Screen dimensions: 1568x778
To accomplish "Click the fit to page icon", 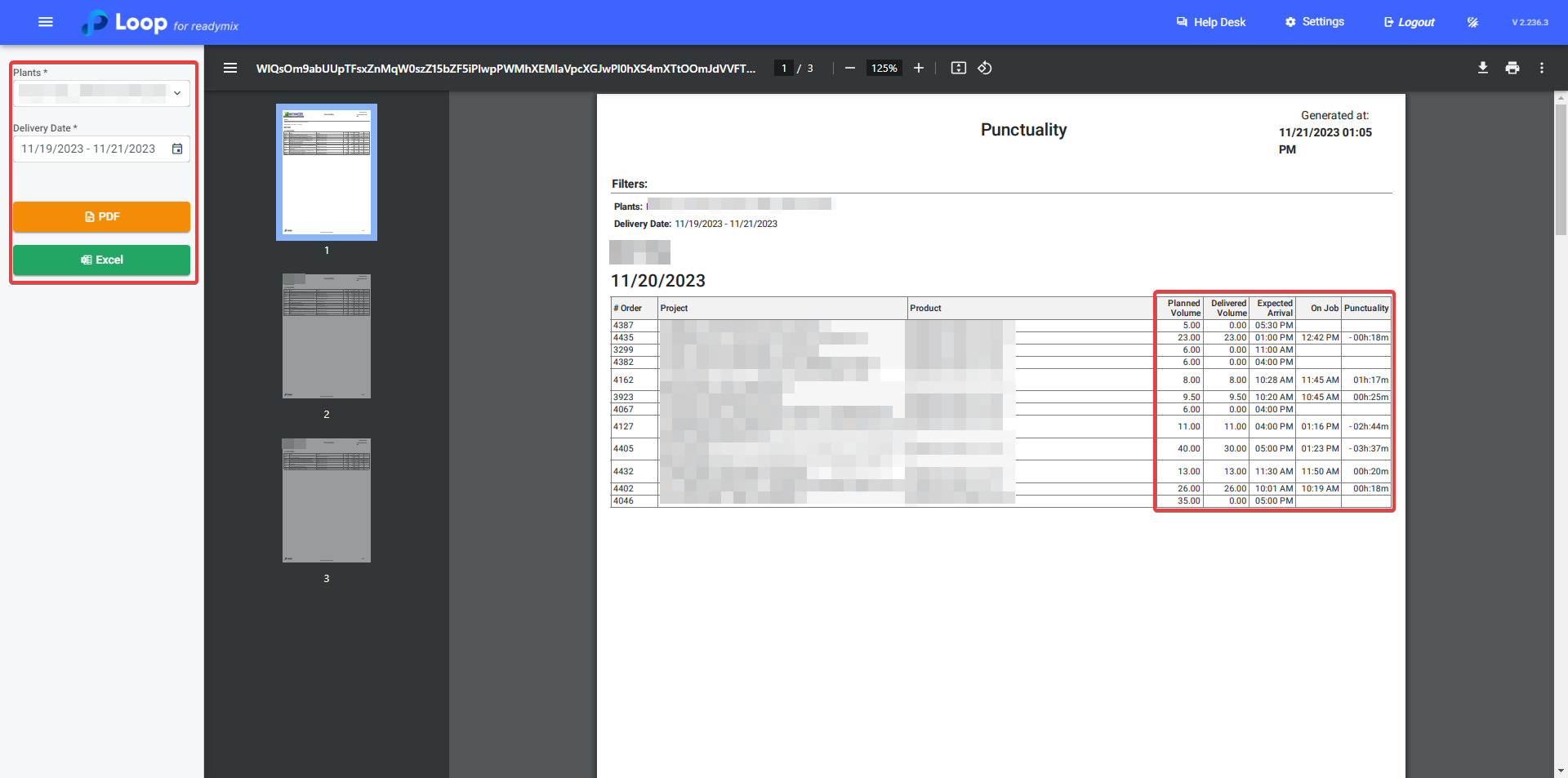I will pos(958,68).
